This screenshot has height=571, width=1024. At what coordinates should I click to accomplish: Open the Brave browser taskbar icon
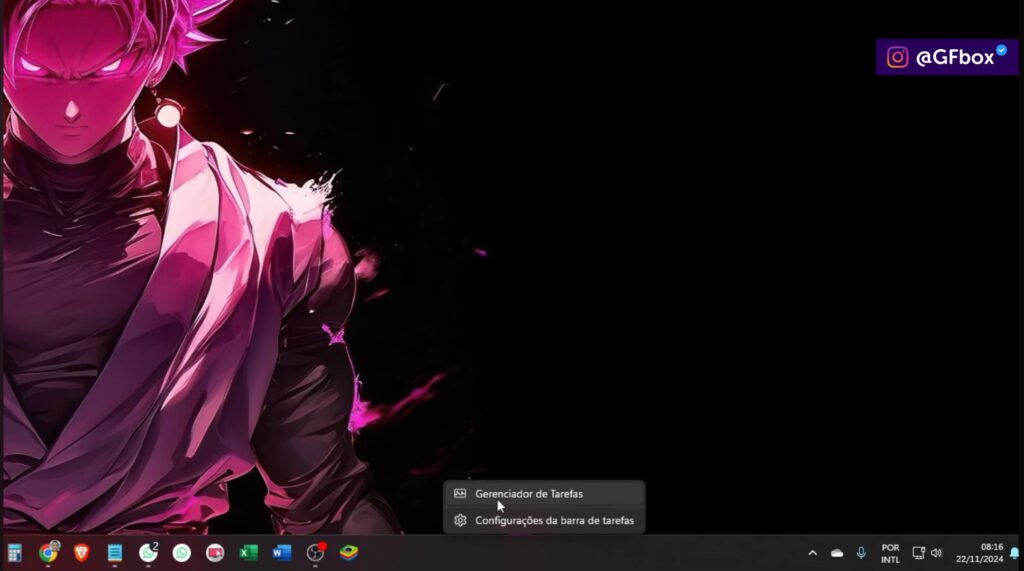pyautogui.click(x=82, y=553)
